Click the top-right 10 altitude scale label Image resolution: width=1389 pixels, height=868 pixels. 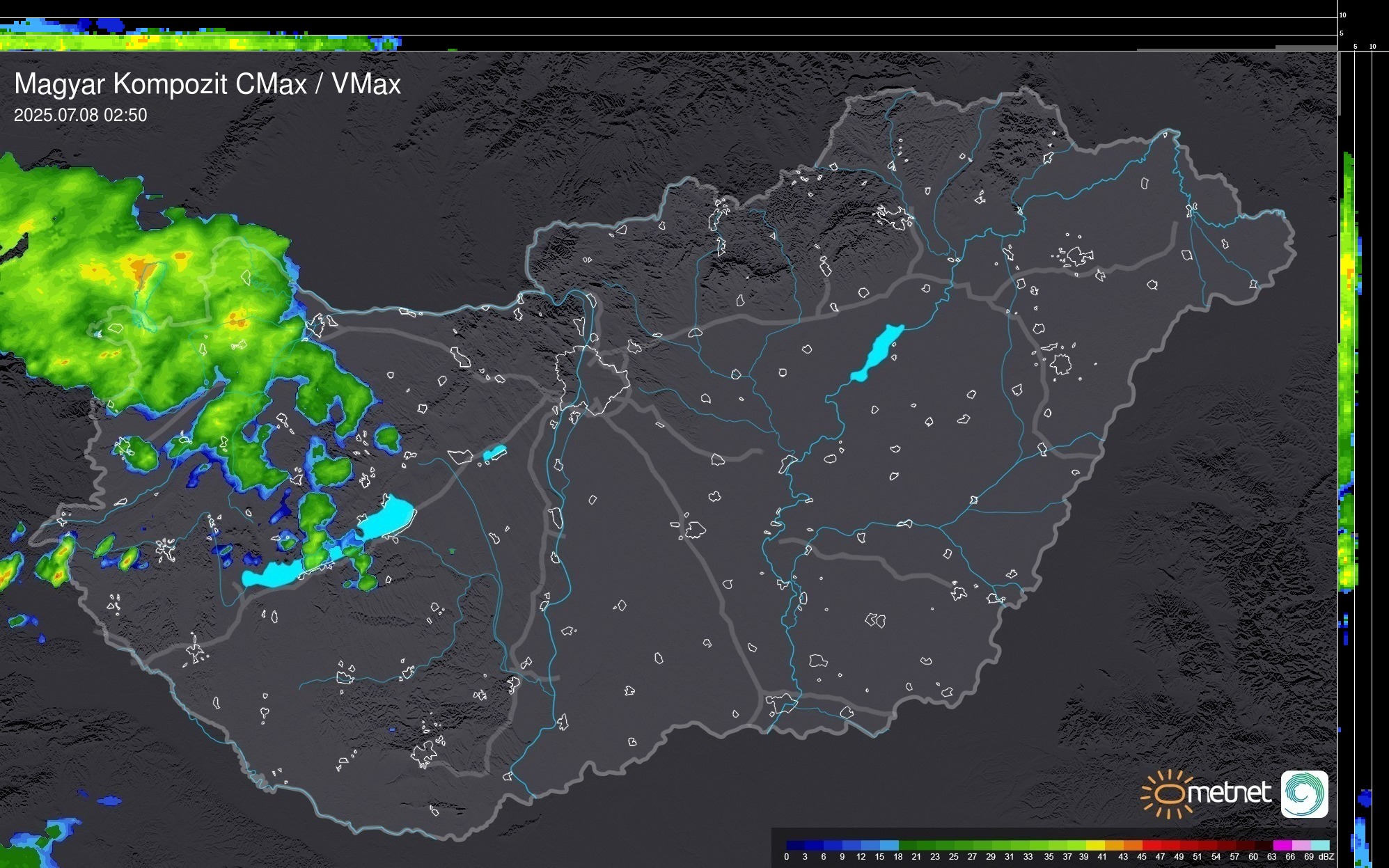pos(1342,15)
